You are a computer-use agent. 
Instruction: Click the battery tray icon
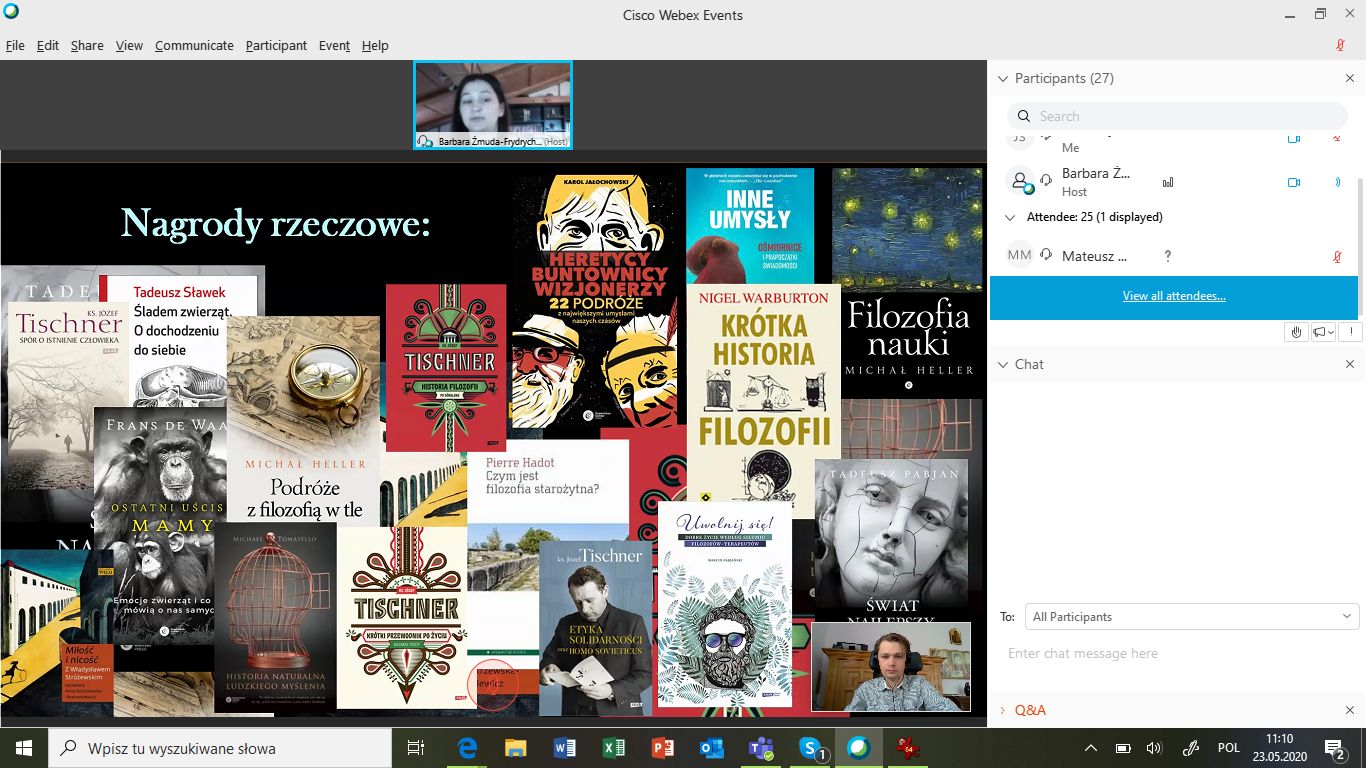point(1123,747)
